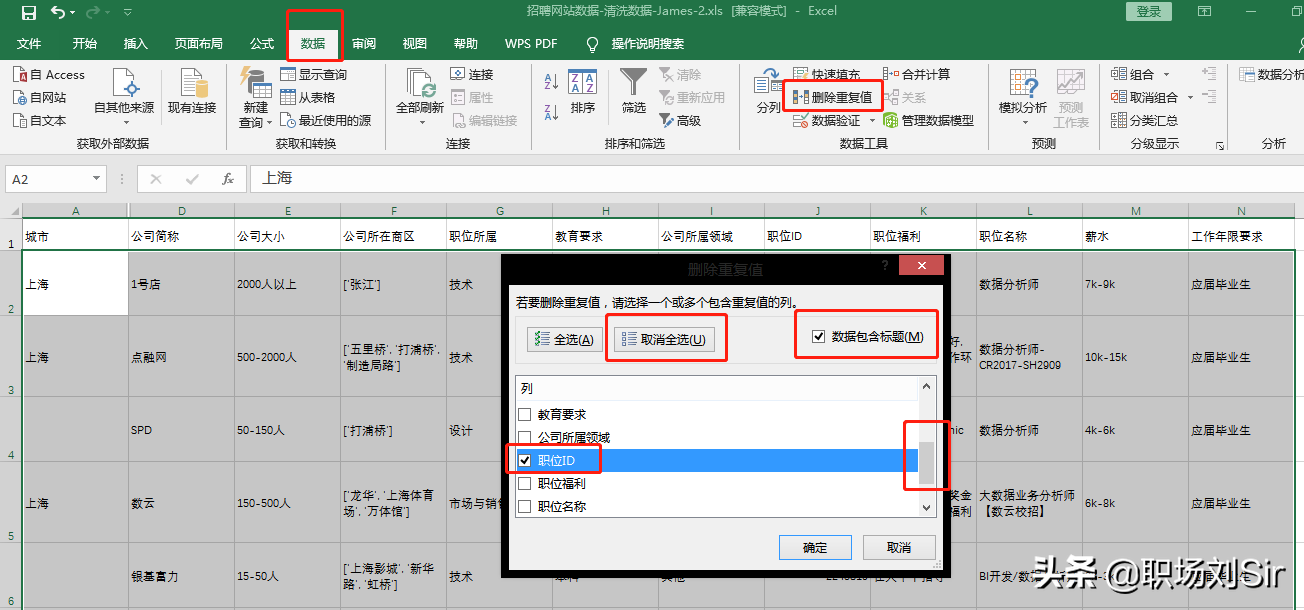
Task: Expand the 模拟分析 dropdown
Action: [x=1023, y=124]
